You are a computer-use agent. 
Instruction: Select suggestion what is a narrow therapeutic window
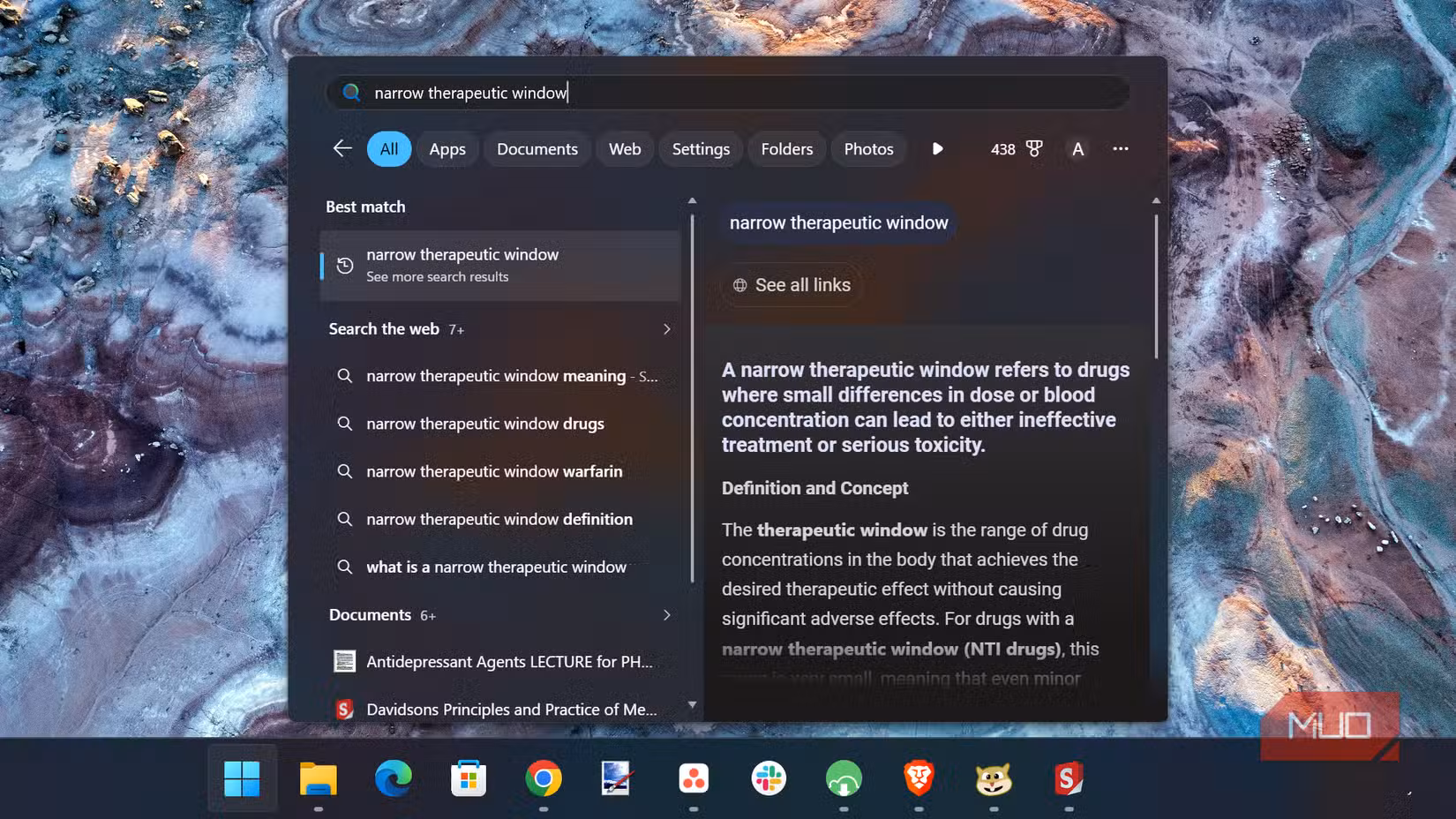pyautogui.click(x=500, y=567)
